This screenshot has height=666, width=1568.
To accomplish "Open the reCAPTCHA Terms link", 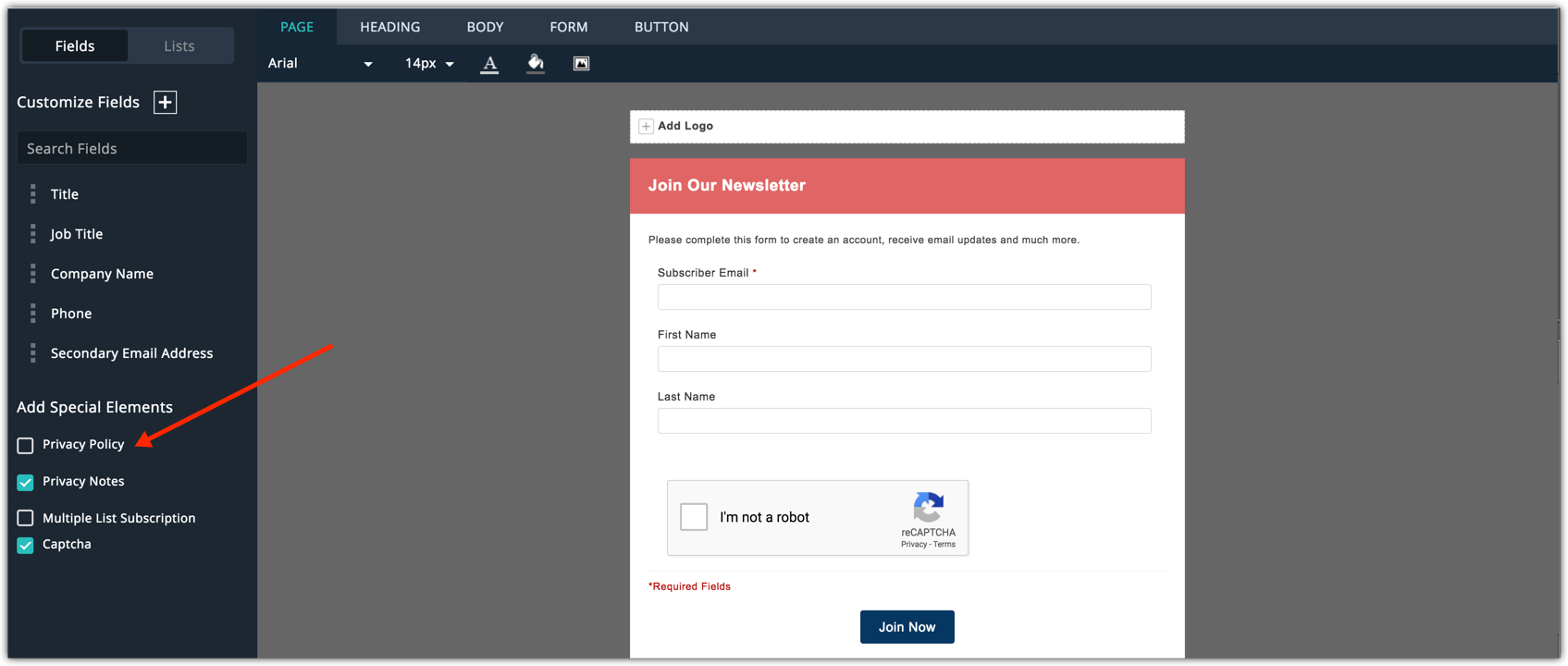I will tap(945, 545).
